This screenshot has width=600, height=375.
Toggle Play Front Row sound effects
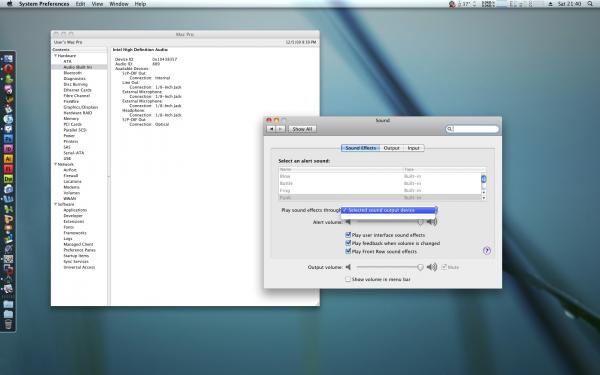pyautogui.click(x=348, y=251)
